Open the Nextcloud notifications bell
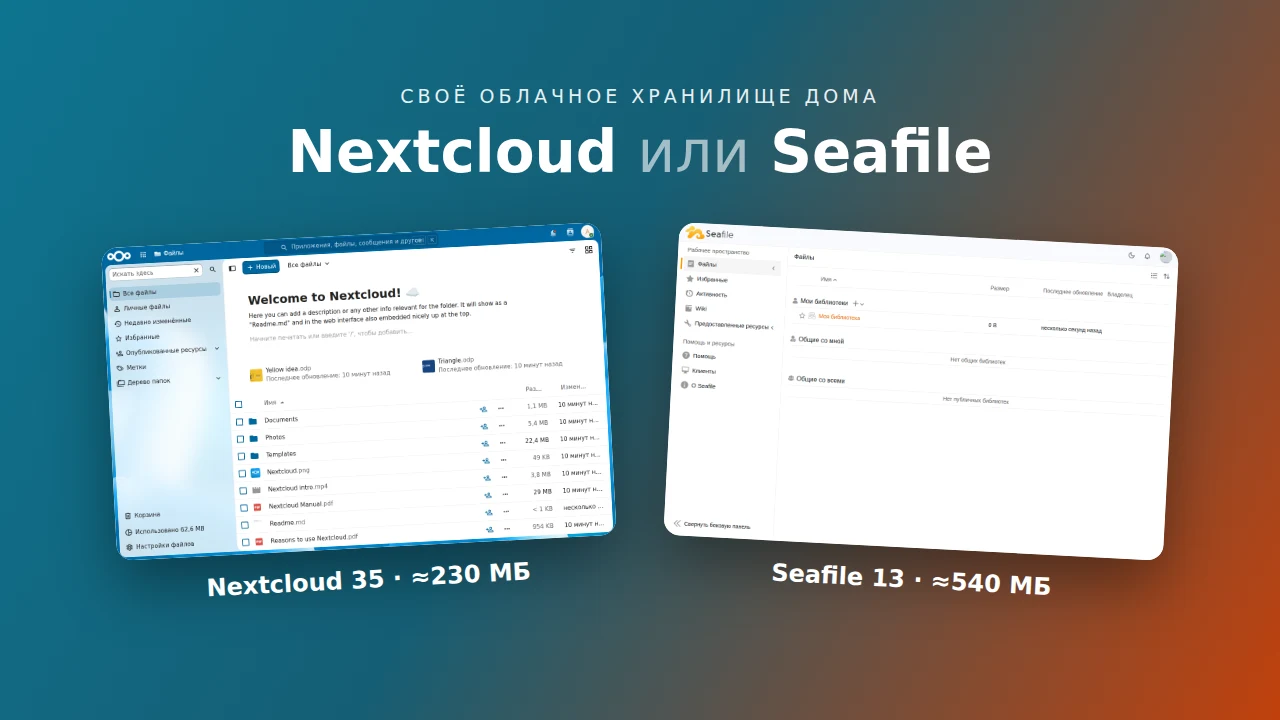The width and height of the screenshot is (1280, 720). click(554, 233)
